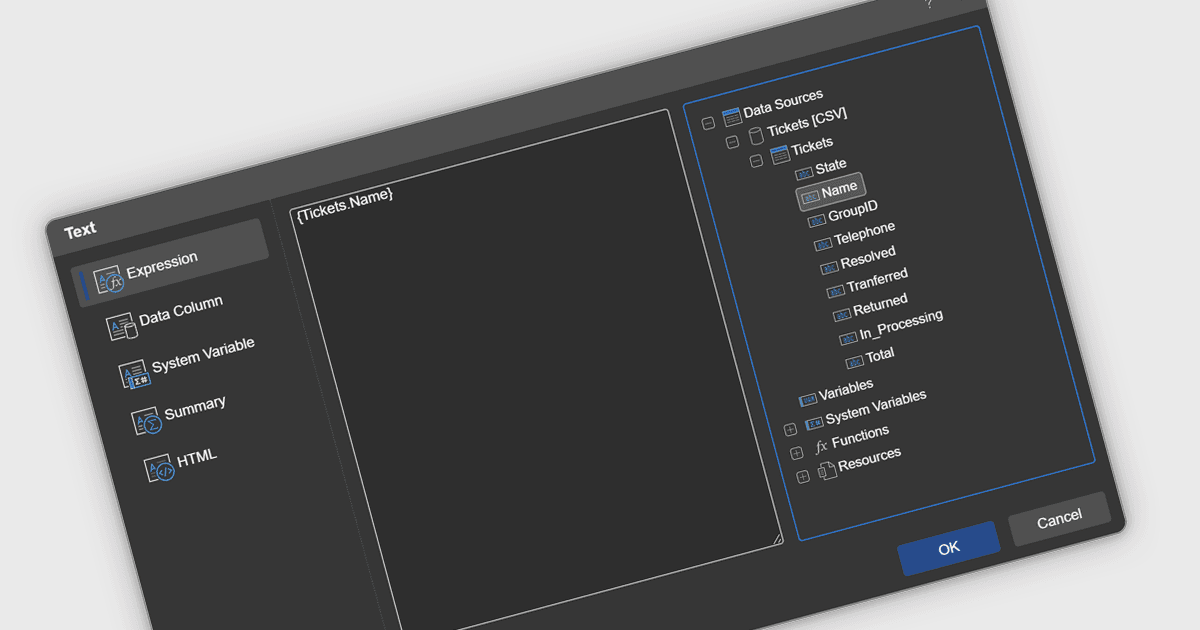
Task: Collapse the Tickets table node
Action: click(x=756, y=161)
